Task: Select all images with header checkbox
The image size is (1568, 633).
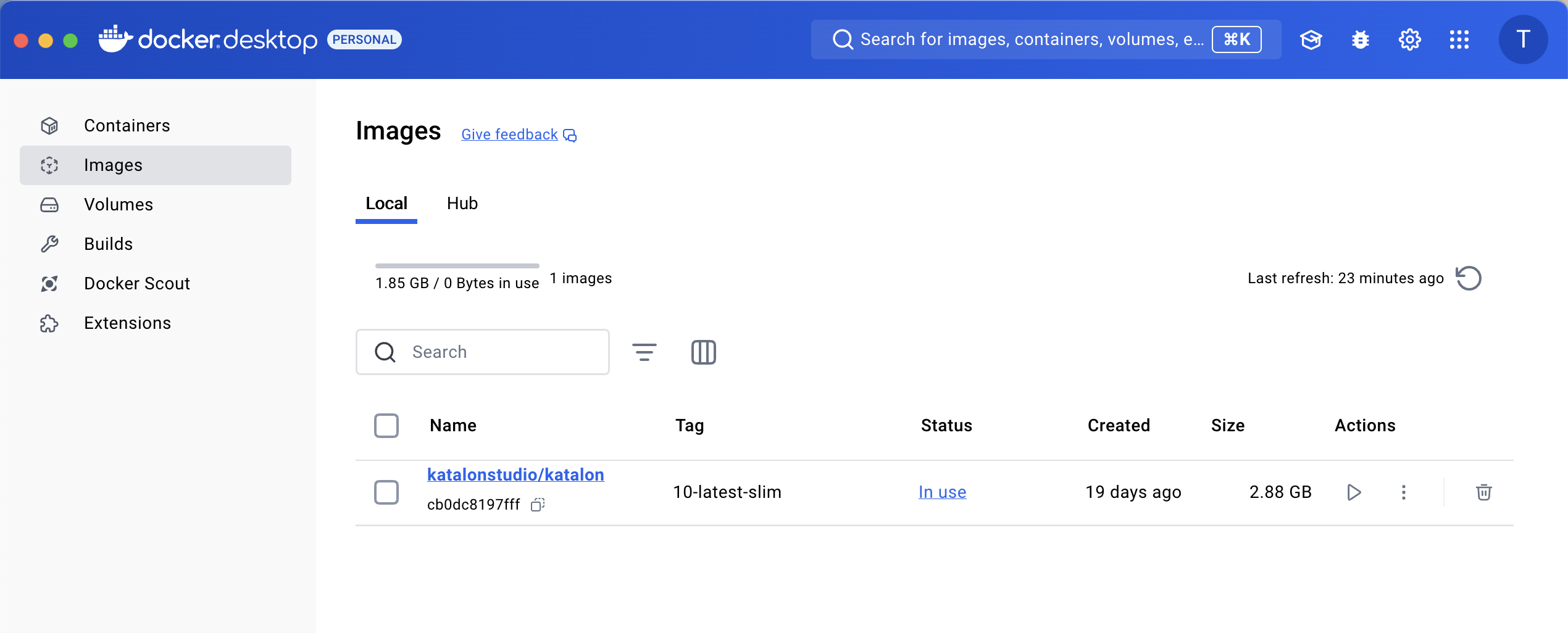Action: point(386,426)
